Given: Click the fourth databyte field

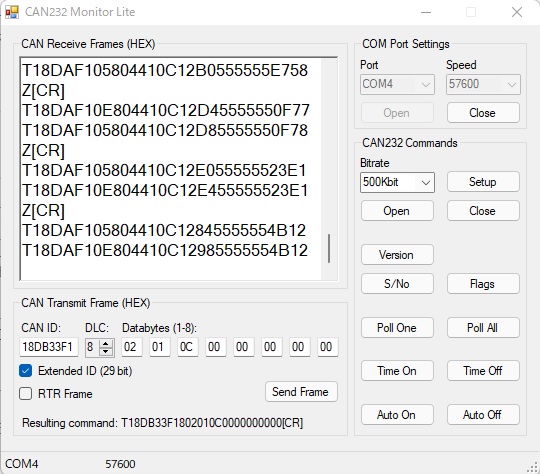Looking at the screenshot, I should click(216, 347).
